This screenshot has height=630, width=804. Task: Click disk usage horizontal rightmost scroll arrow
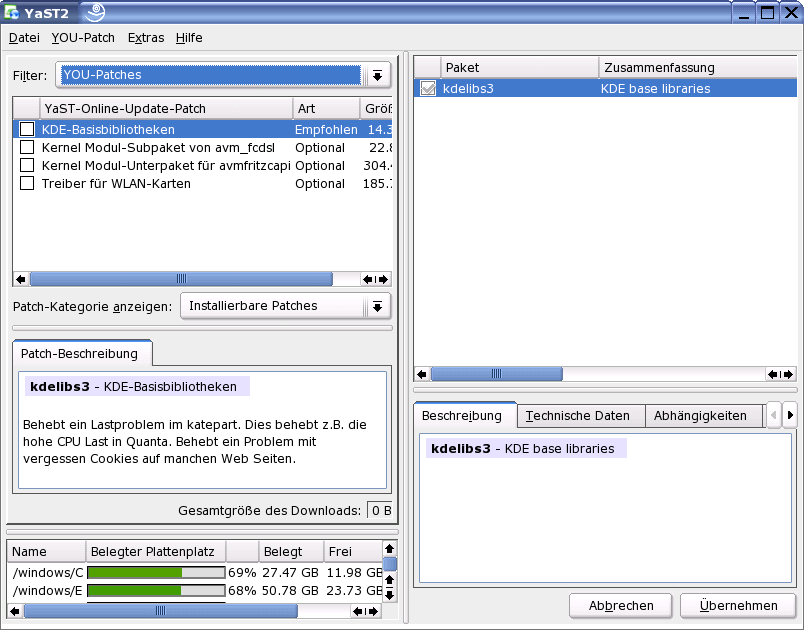373,611
